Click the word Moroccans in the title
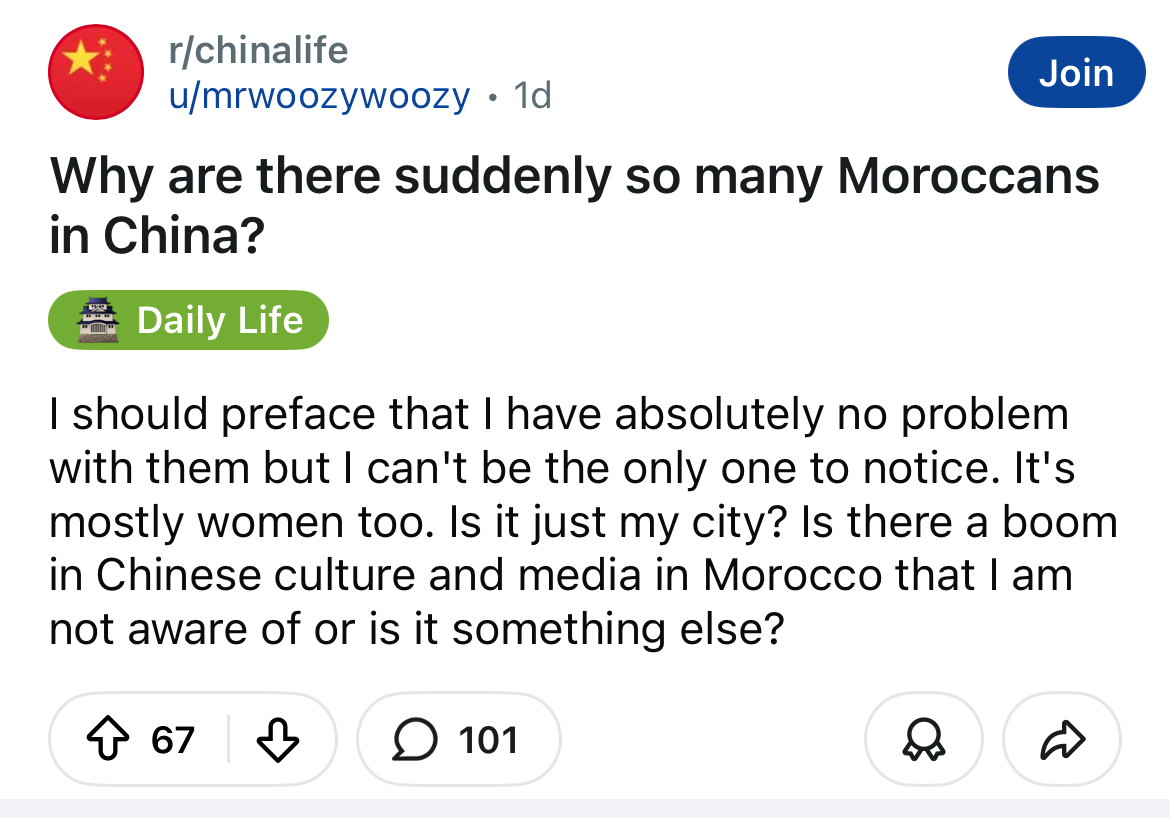The width and height of the screenshot is (1170, 818). 968,176
